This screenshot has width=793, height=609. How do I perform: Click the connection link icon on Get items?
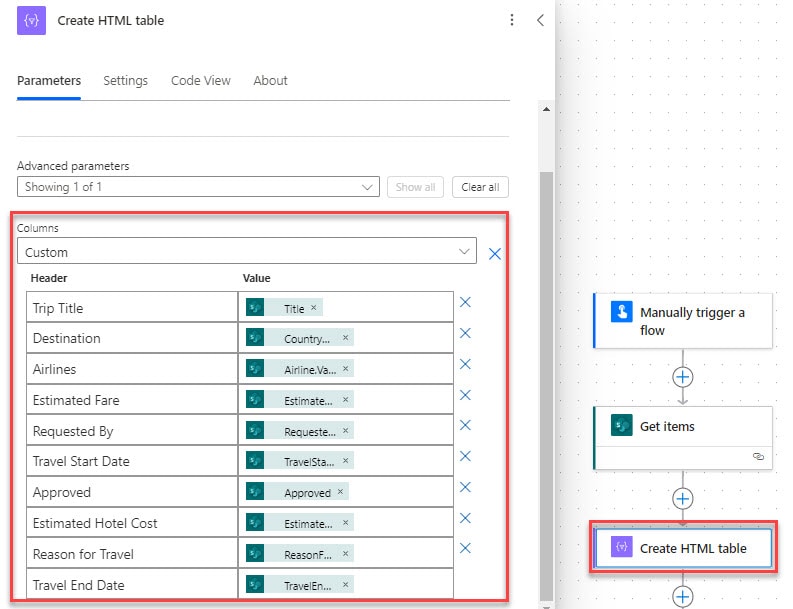click(x=758, y=456)
